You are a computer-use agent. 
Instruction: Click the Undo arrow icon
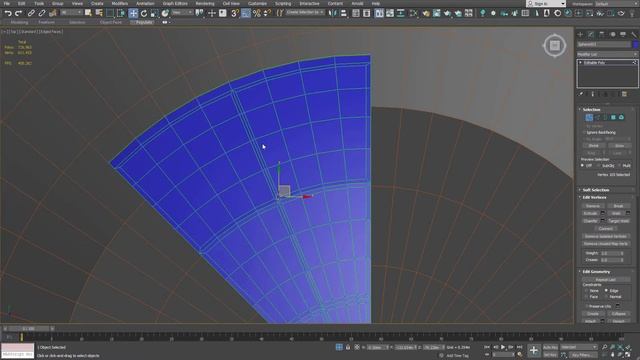click(8, 13)
